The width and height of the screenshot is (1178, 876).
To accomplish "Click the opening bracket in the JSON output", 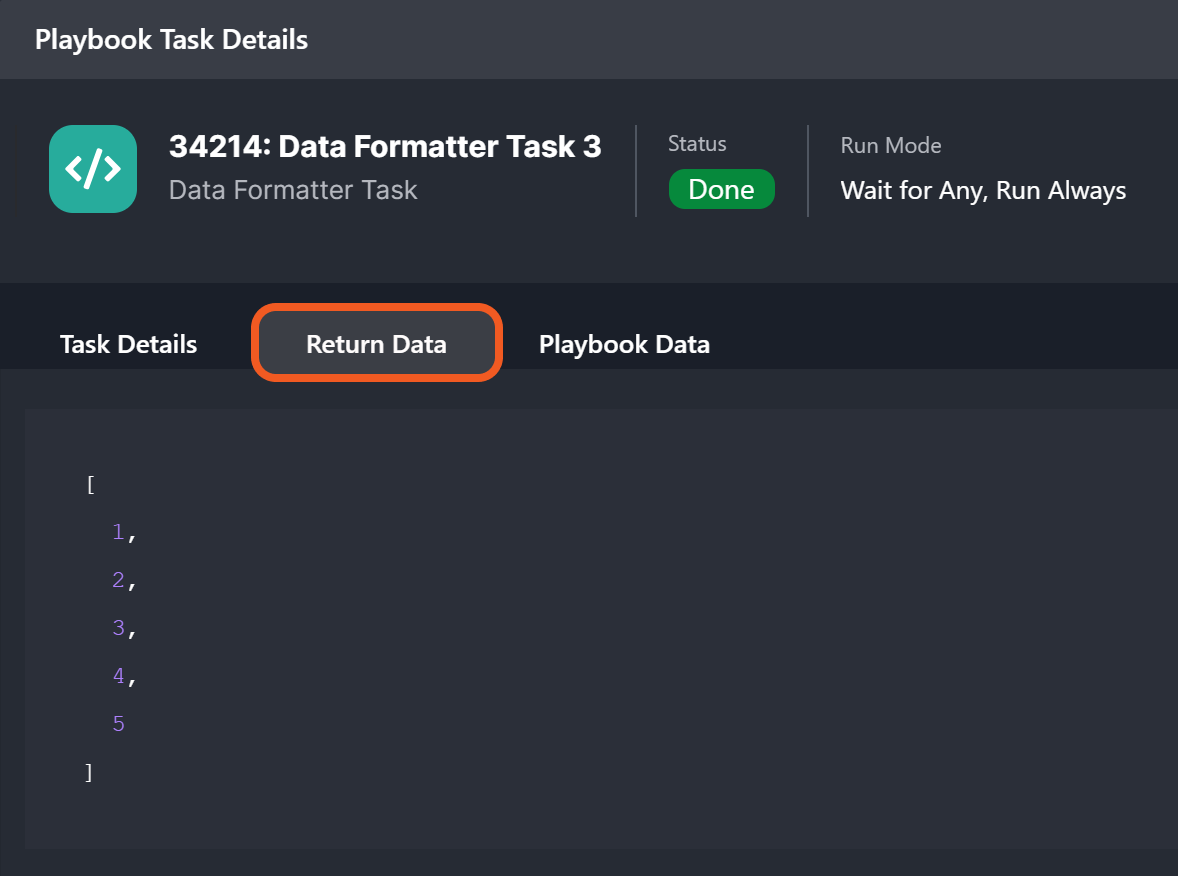I will pos(91,485).
